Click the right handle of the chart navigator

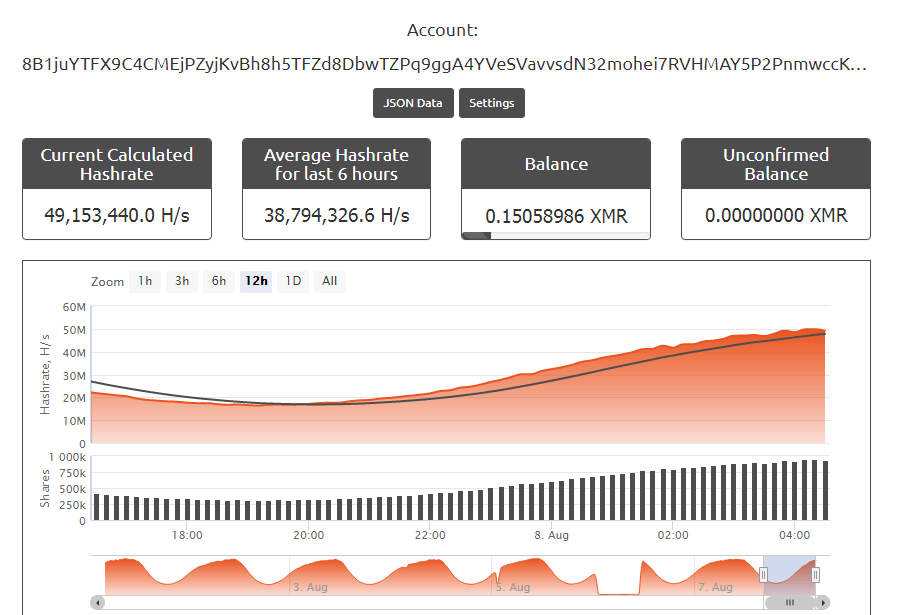(x=815, y=574)
